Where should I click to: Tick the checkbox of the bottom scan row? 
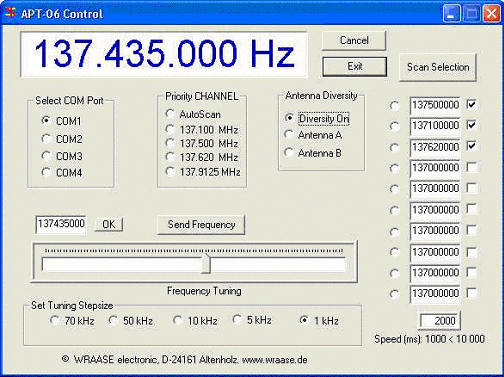(472, 293)
